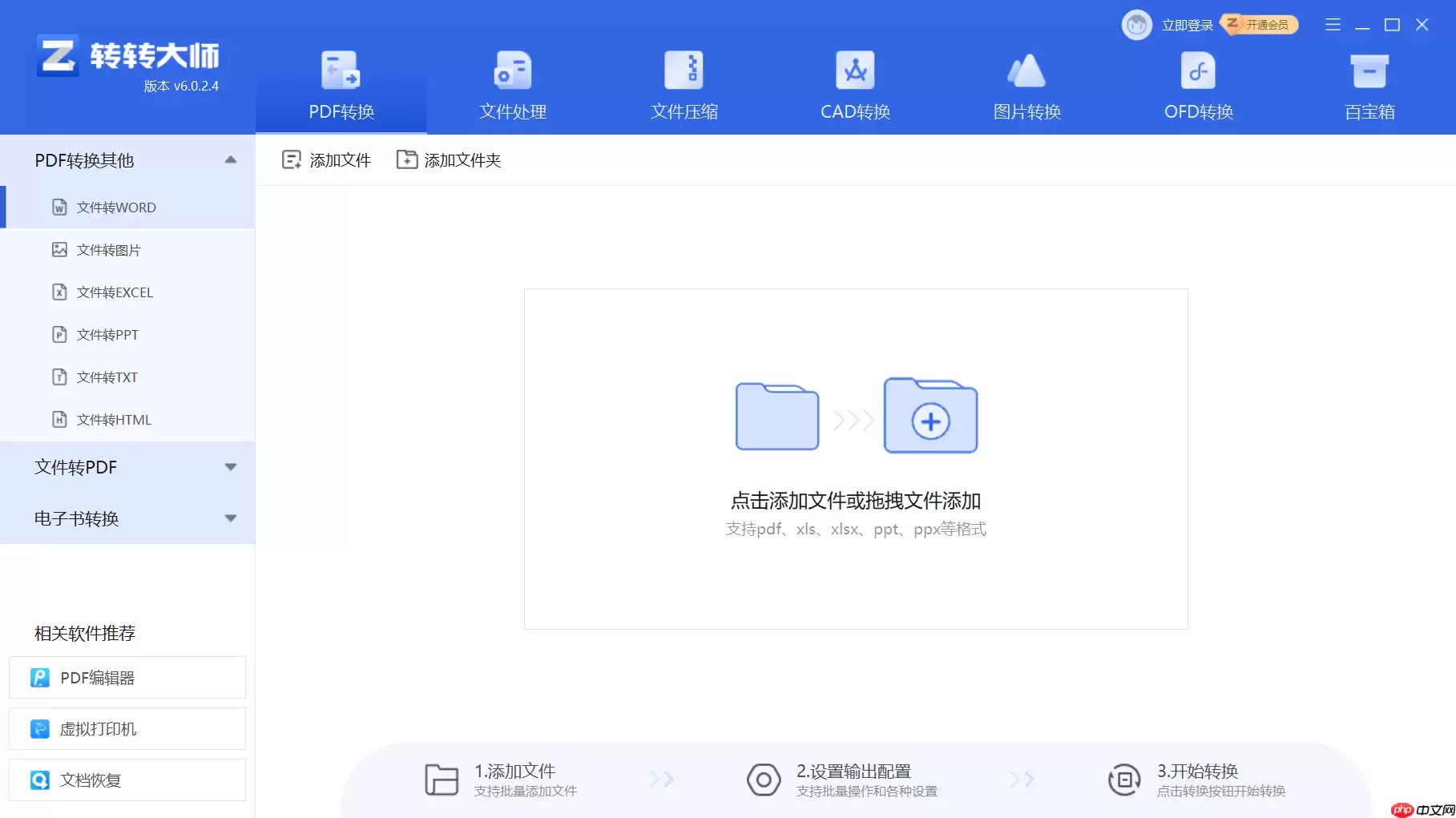Click the 开通会员 membership button
Viewport: 1456px width, 818px height.
[1260, 25]
